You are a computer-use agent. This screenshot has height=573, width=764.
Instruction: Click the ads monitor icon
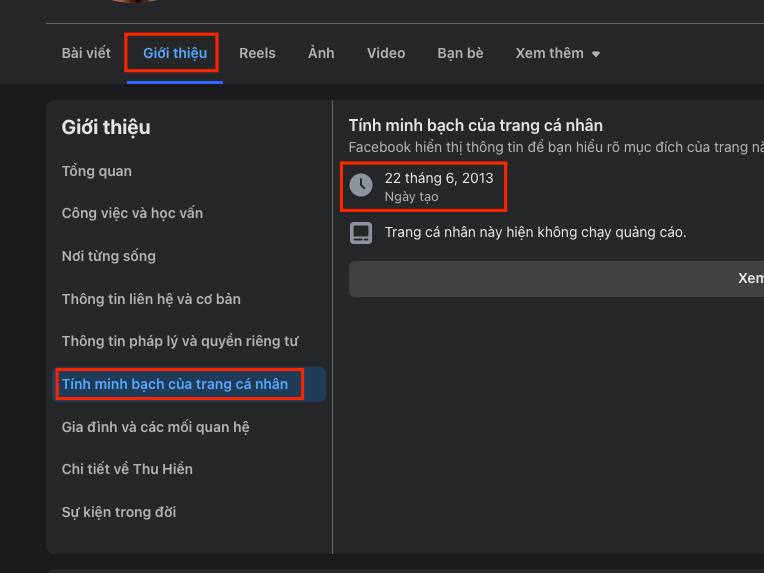coord(361,232)
